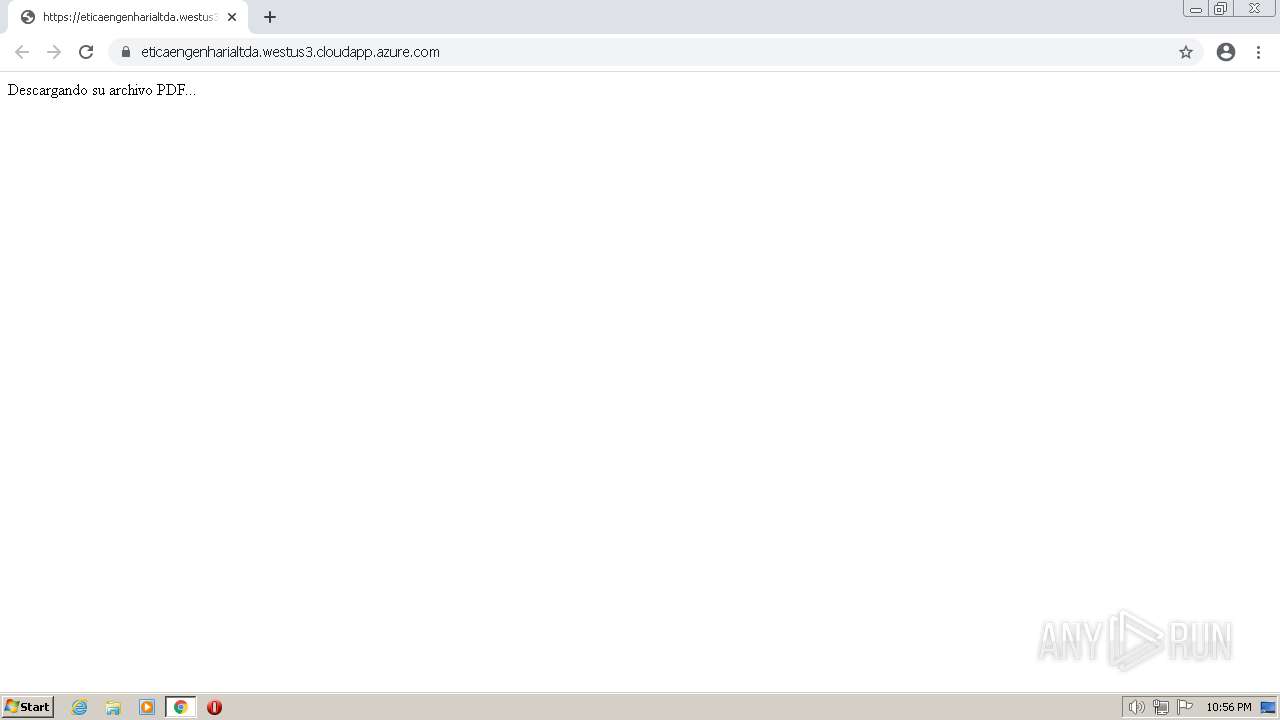
Task: Select the text 'Descargando su archivo PDF...'
Action: (102, 90)
